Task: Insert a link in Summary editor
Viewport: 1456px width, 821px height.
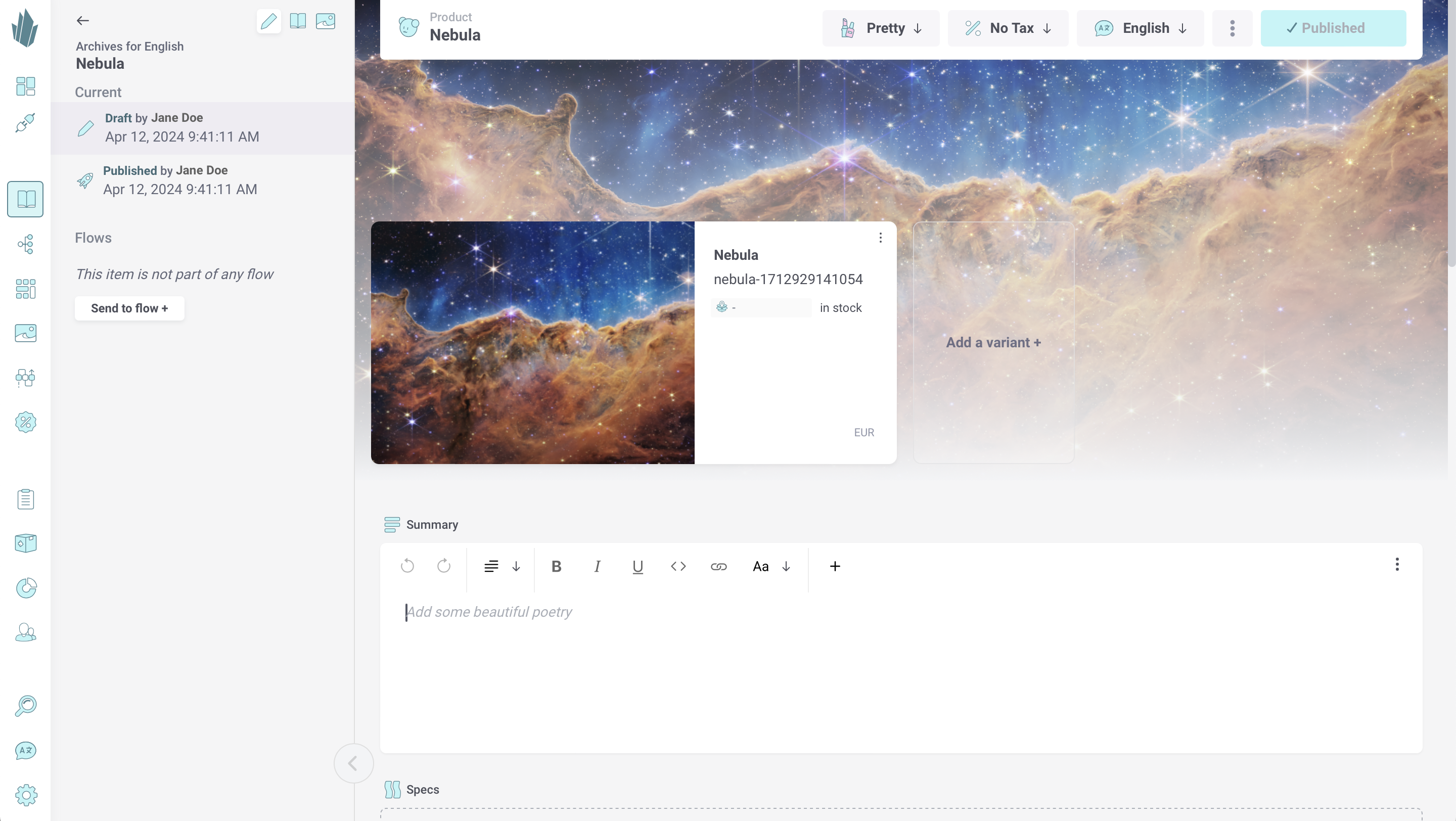Action: 718,566
